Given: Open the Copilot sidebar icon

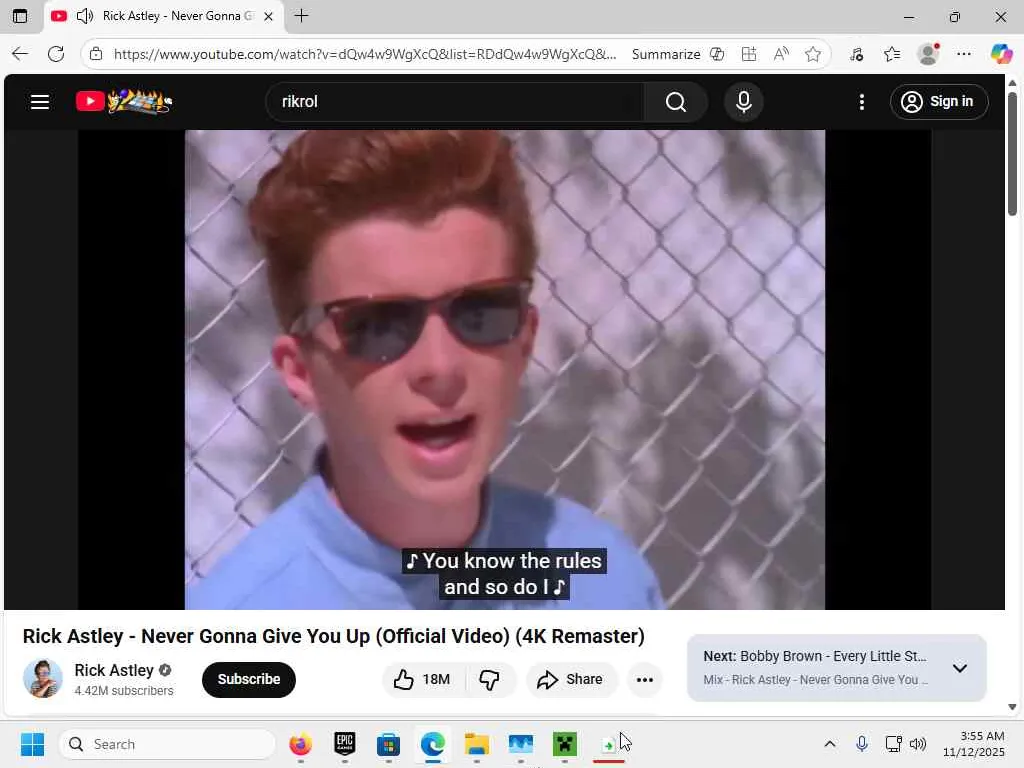Looking at the screenshot, I should pyautogui.click(x=1001, y=54).
